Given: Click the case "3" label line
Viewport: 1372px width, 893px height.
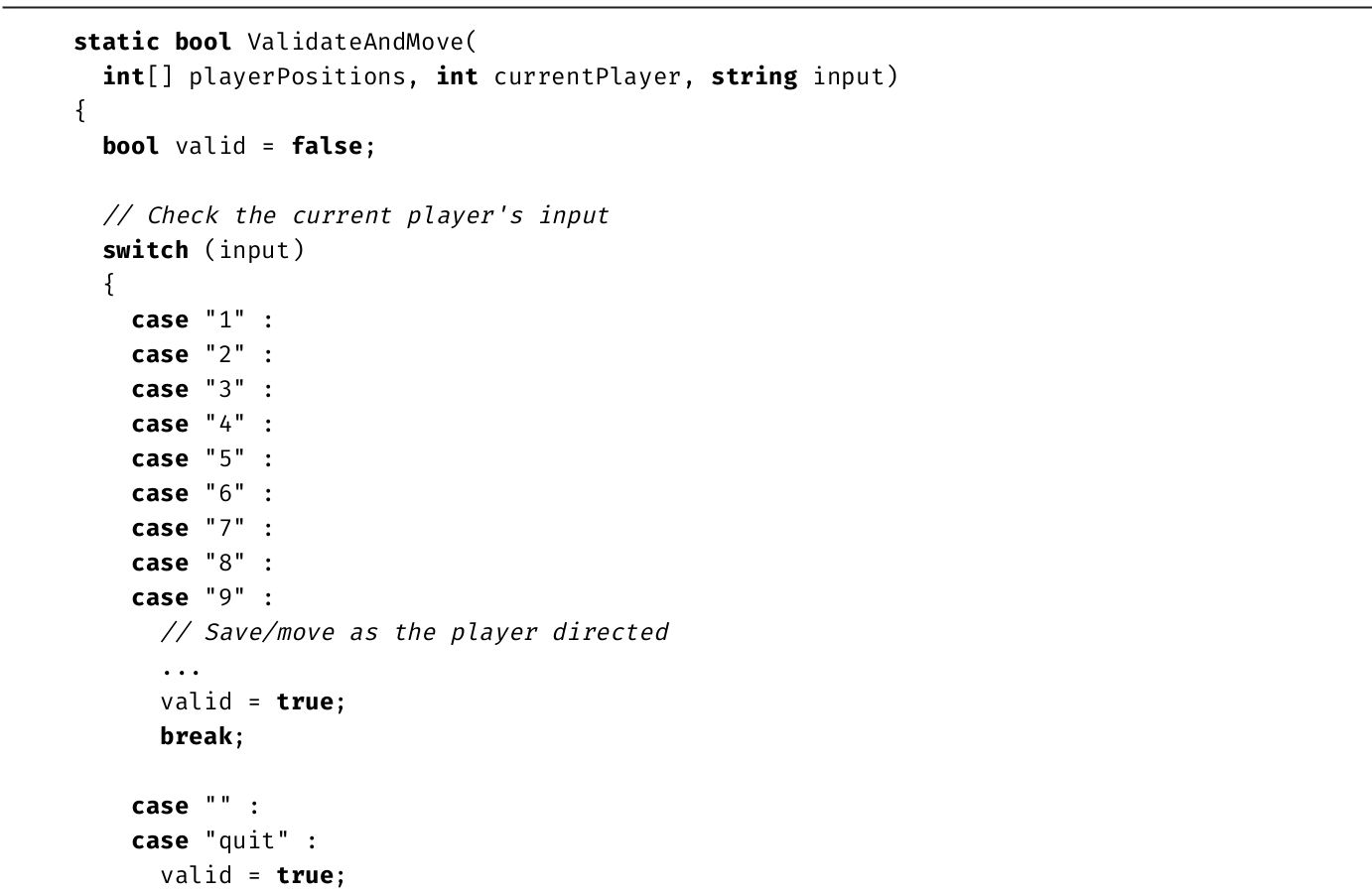Looking at the screenshot, I should click(x=202, y=389).
